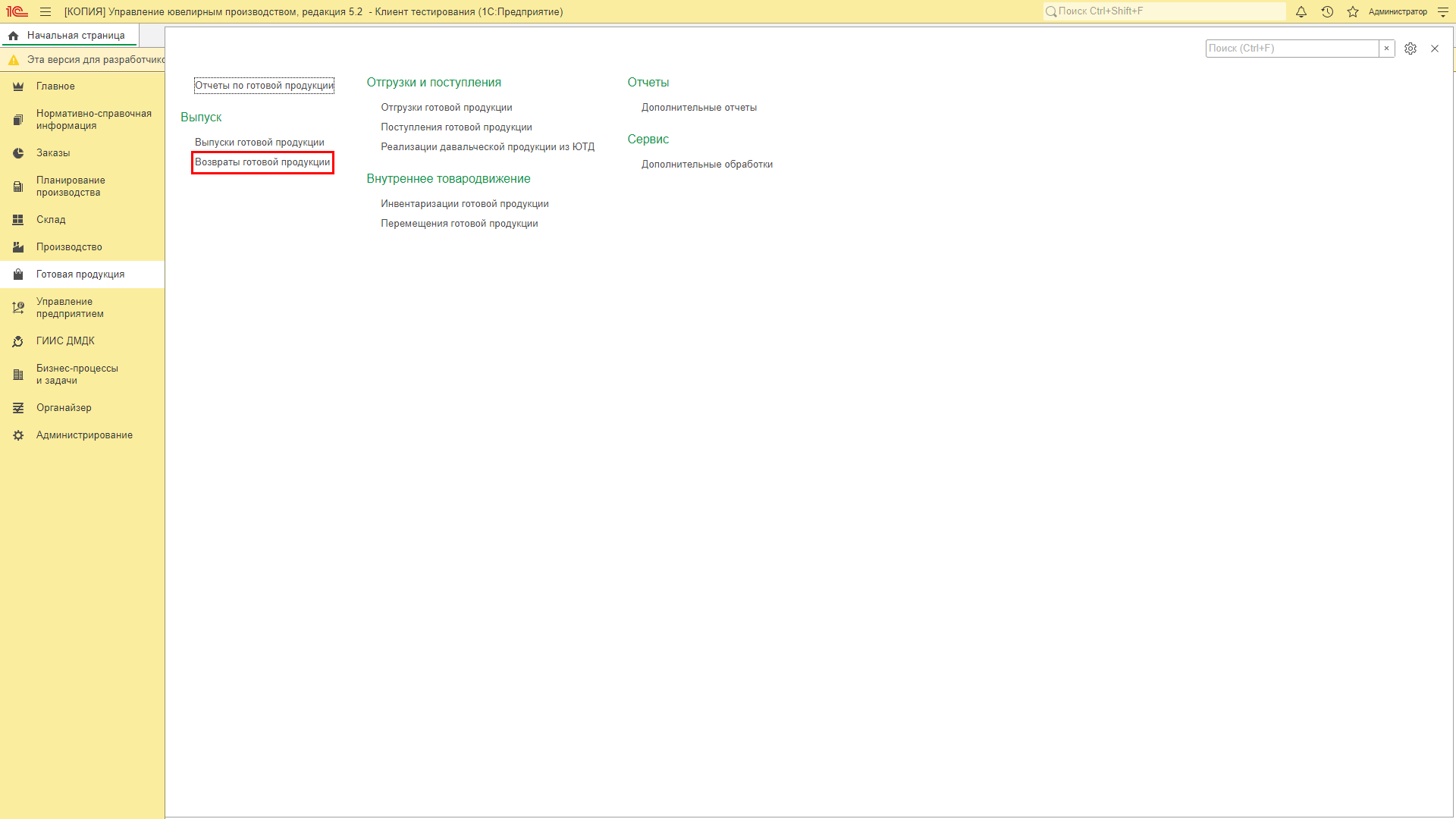1456x819 pixels.
Task: Click Нормативно-справочная информация section icon
Action: (x=18, y=120)
